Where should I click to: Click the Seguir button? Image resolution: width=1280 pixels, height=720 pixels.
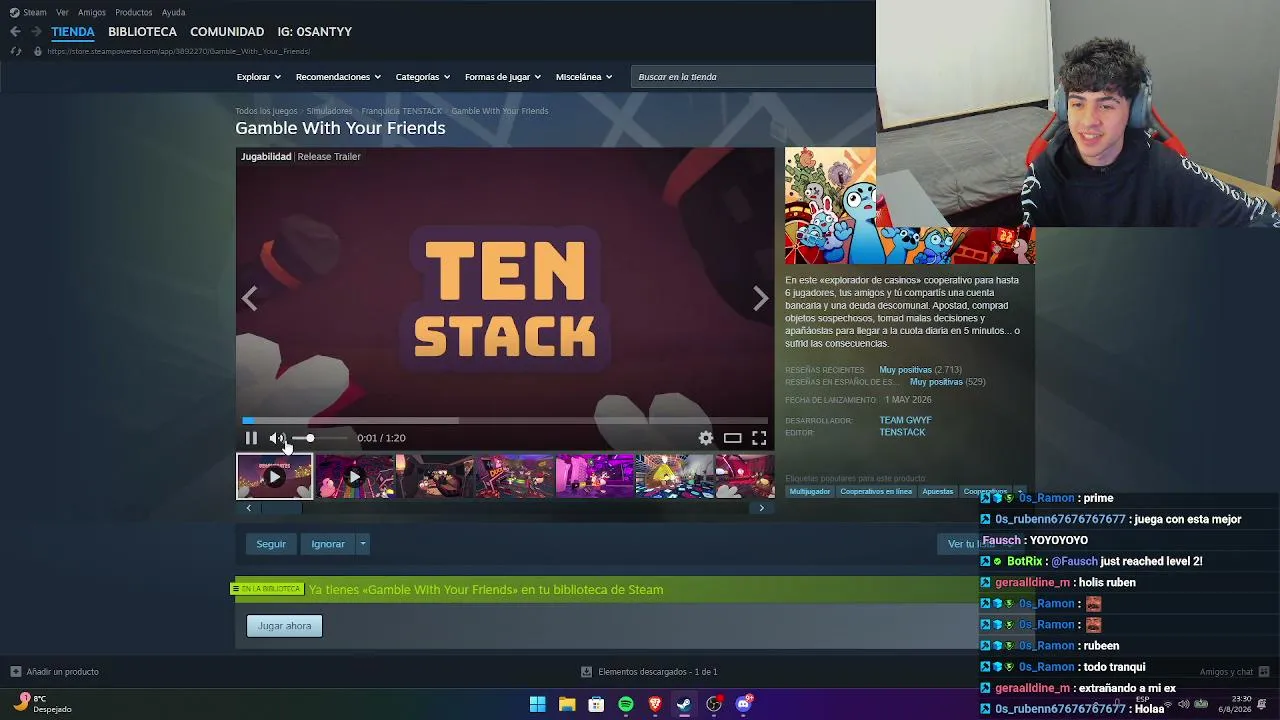tap(271, 544)
